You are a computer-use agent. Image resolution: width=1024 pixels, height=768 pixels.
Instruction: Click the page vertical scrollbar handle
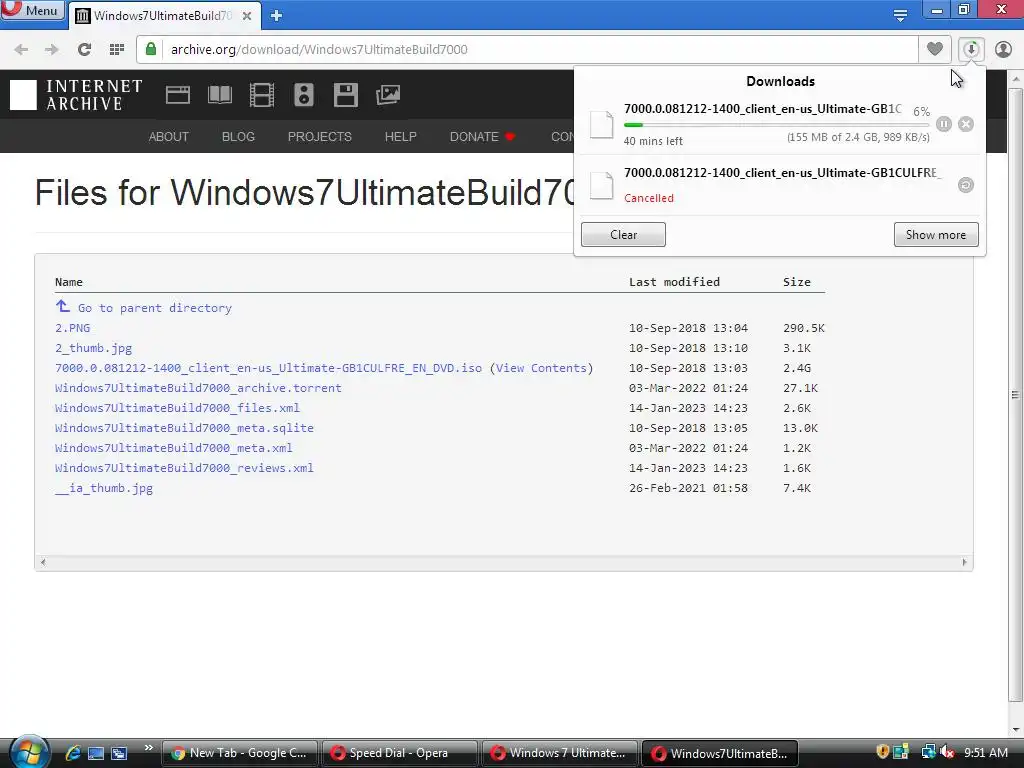click(x=1015, y=394)
